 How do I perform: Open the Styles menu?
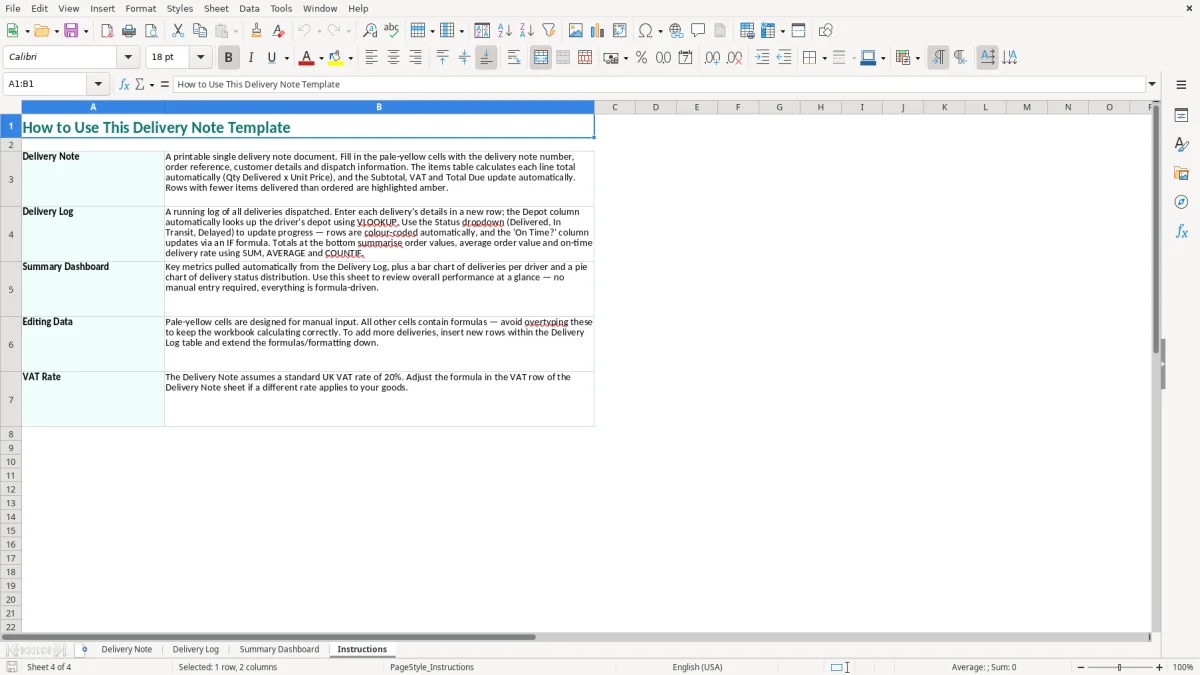click(180, 8)
